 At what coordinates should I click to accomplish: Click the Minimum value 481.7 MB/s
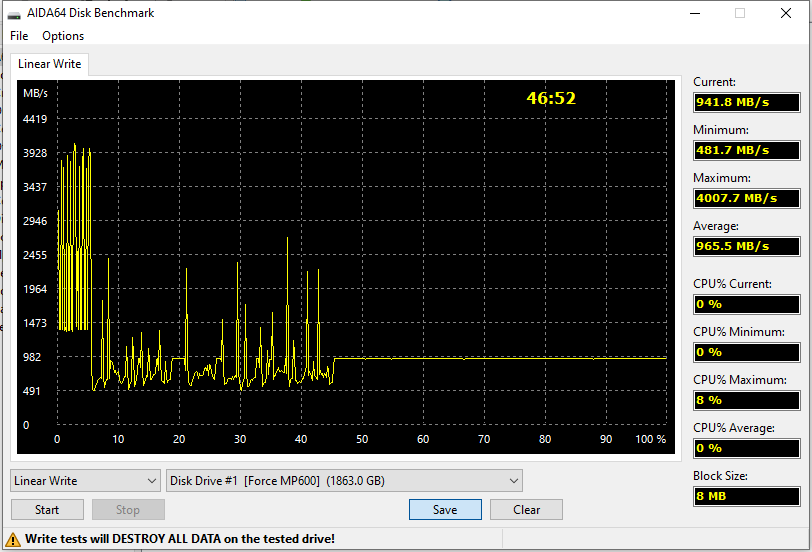click(x=747, y=150)
